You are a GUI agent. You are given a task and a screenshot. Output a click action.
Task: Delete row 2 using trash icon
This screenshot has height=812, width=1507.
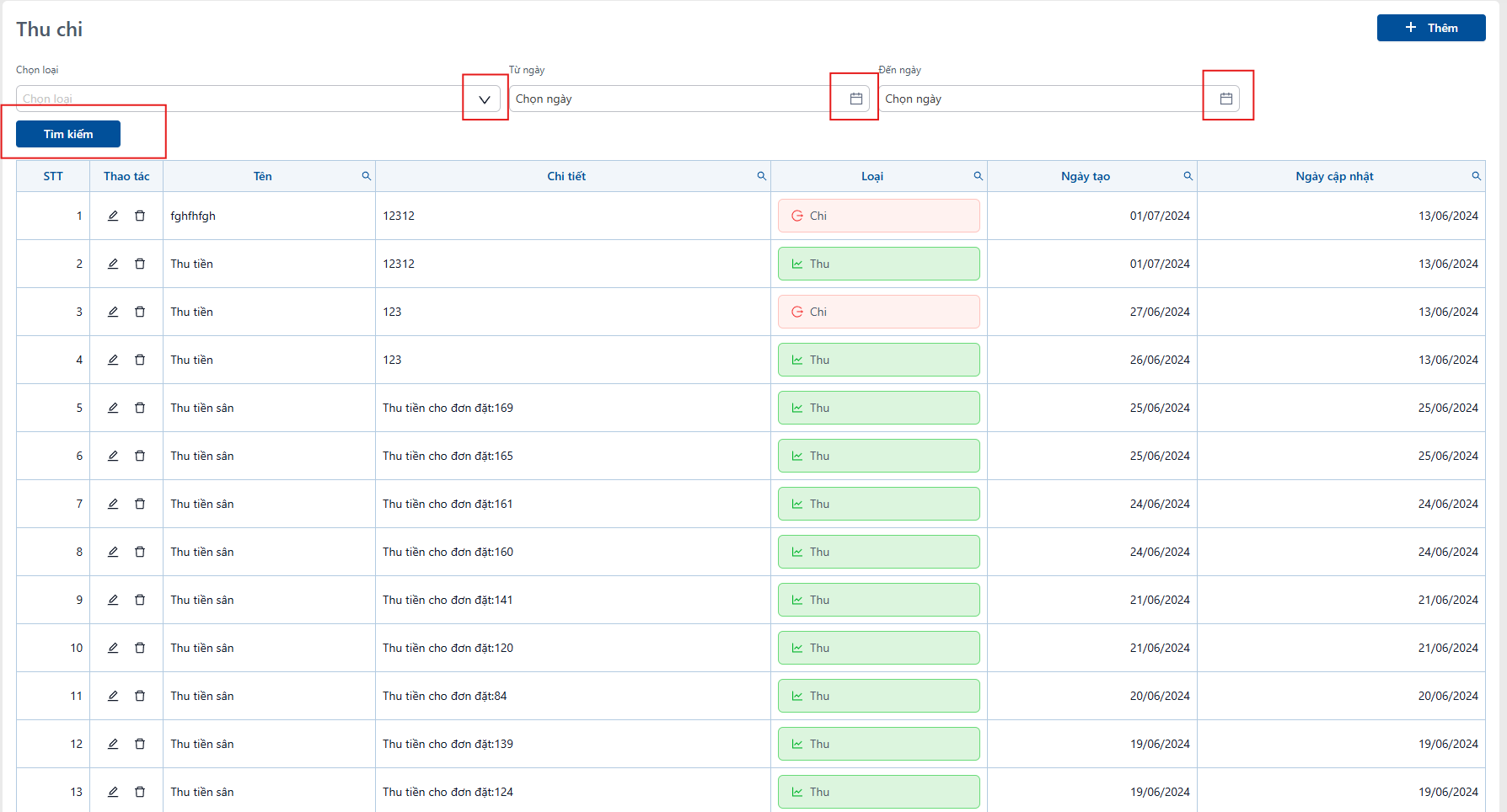[140, 264]
